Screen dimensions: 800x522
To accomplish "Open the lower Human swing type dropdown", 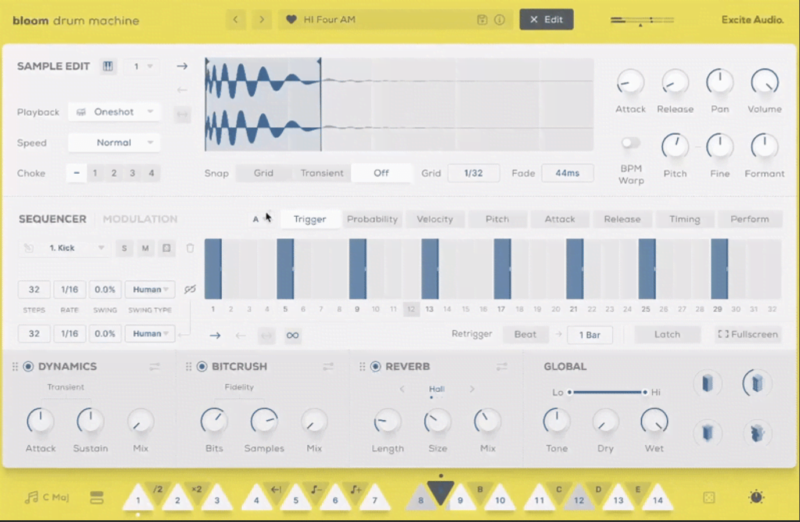I will point(150,334).
